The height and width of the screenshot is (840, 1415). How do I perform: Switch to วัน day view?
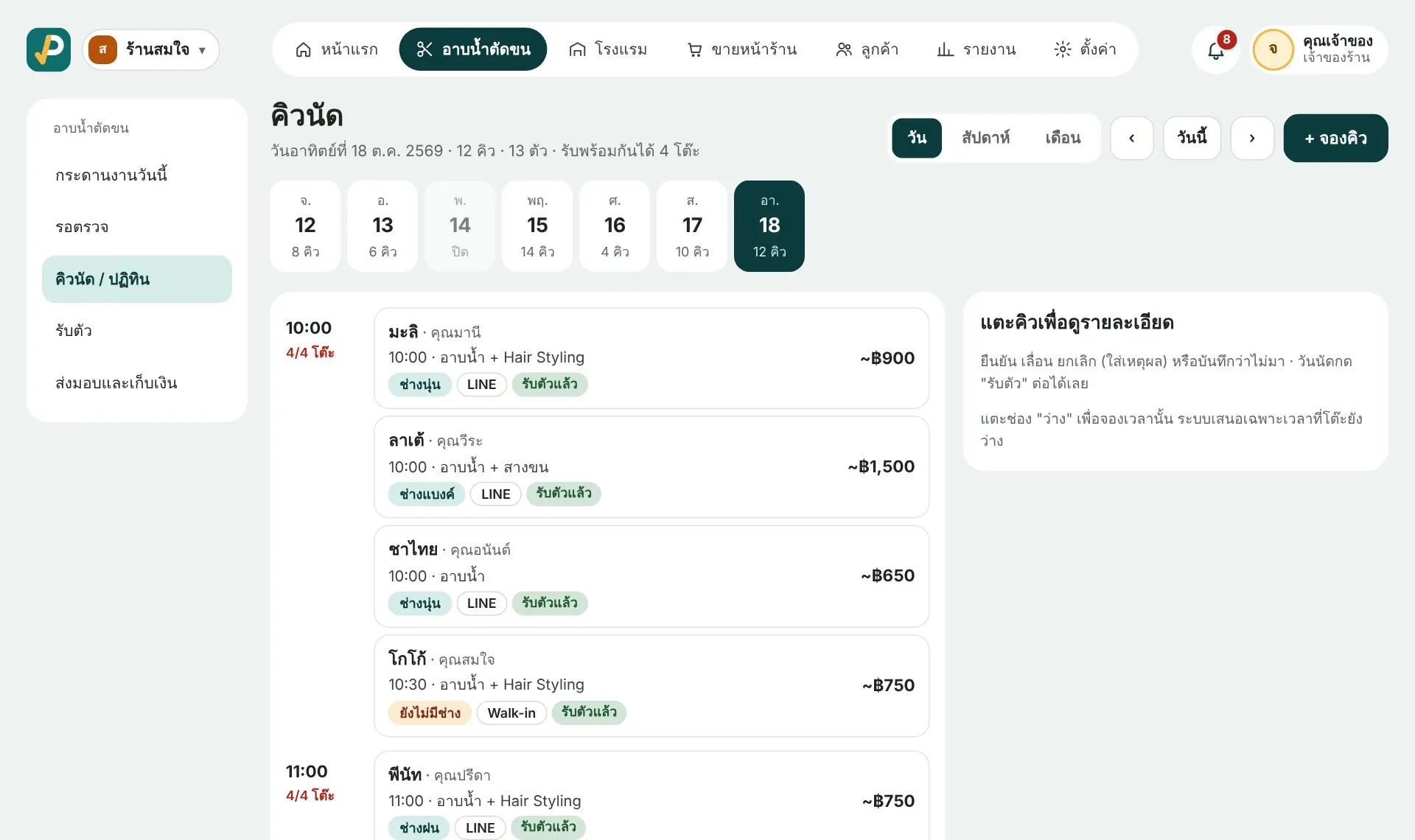pyautogui.click(x=917, y=138)
